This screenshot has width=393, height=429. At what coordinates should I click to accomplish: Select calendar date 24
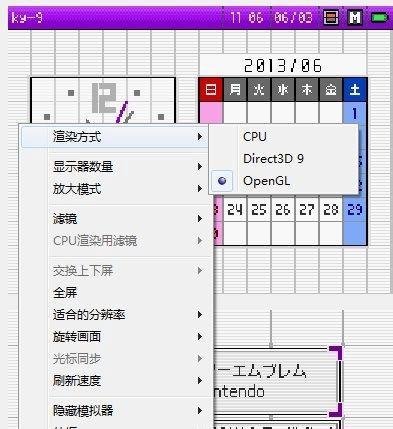235,210
